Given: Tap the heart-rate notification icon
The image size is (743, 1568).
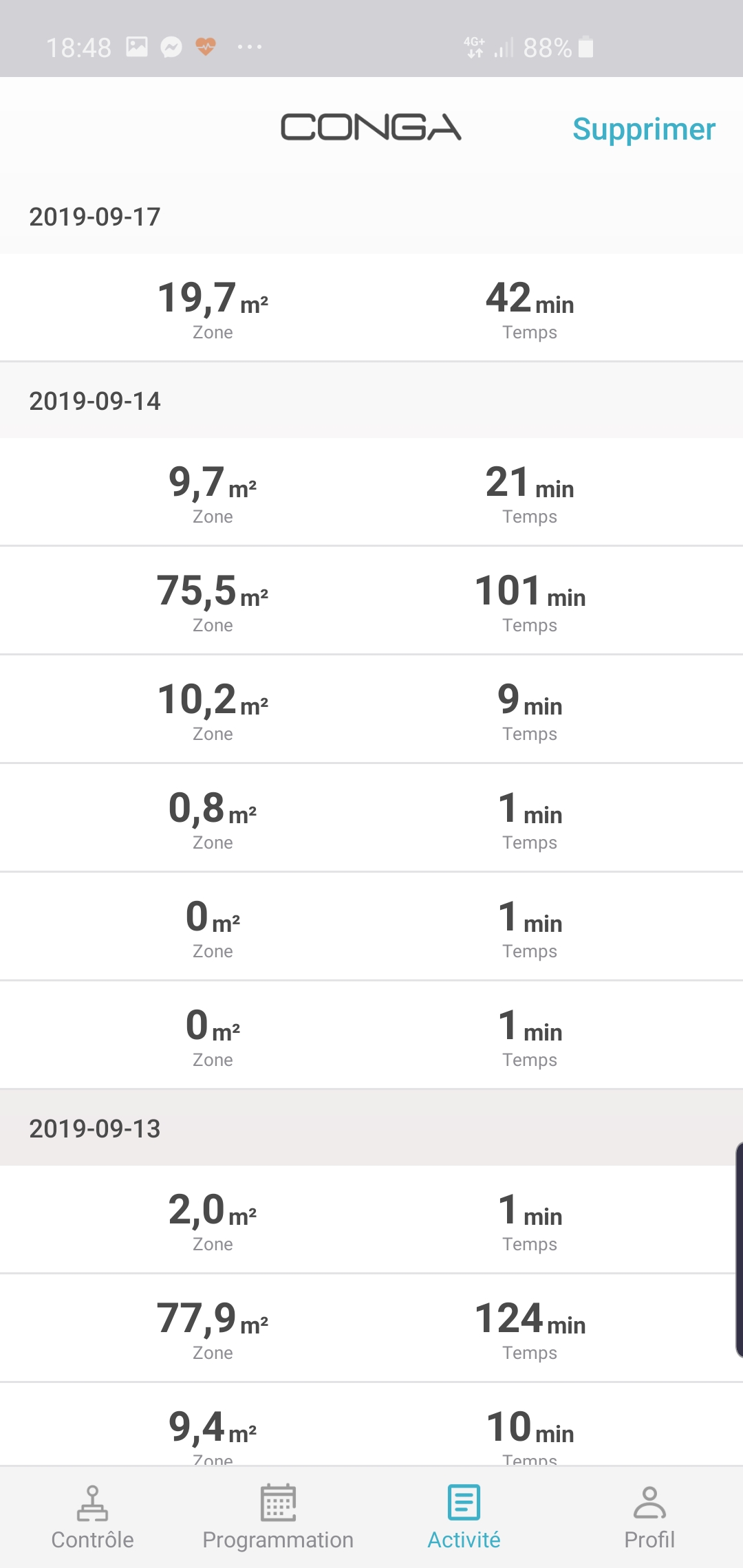Looking at the screenshot, I should pos(206,47).
